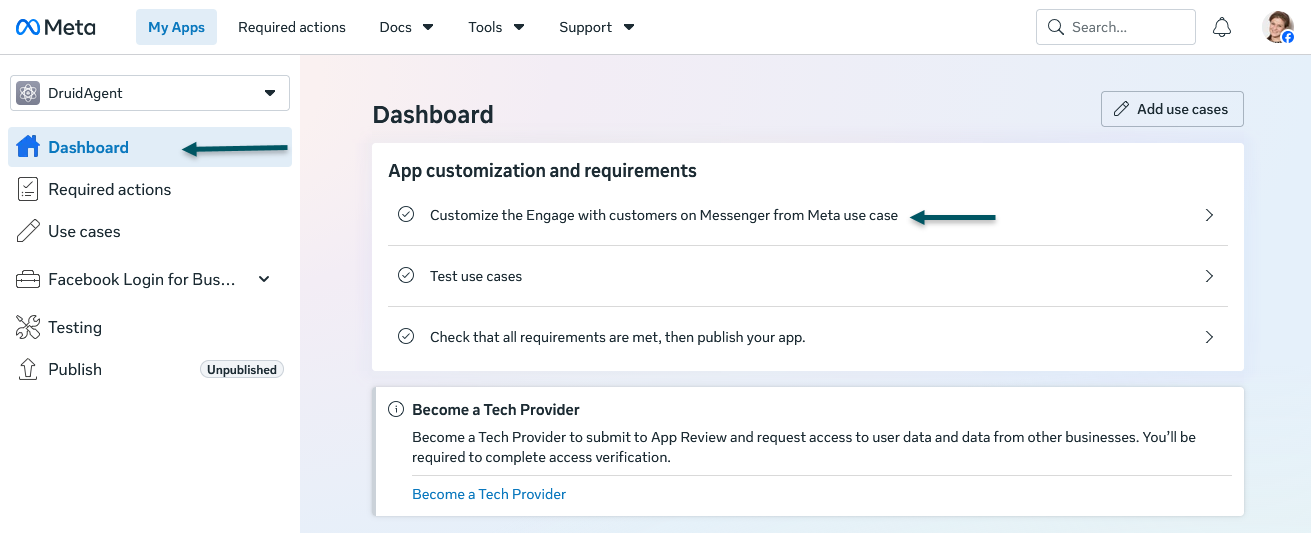Screen dimensions: 1311x533
Task: Click the search magnifier icon
Action: tap(1055, 28)
